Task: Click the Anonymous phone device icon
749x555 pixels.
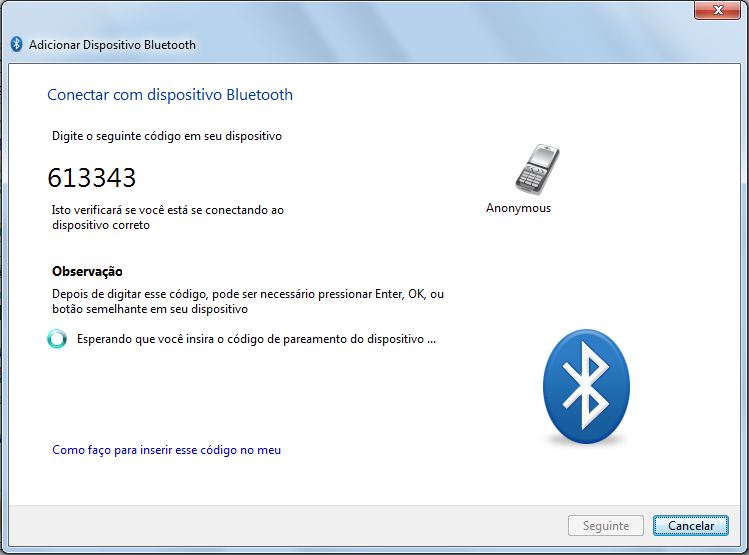Action: [537, 169]
